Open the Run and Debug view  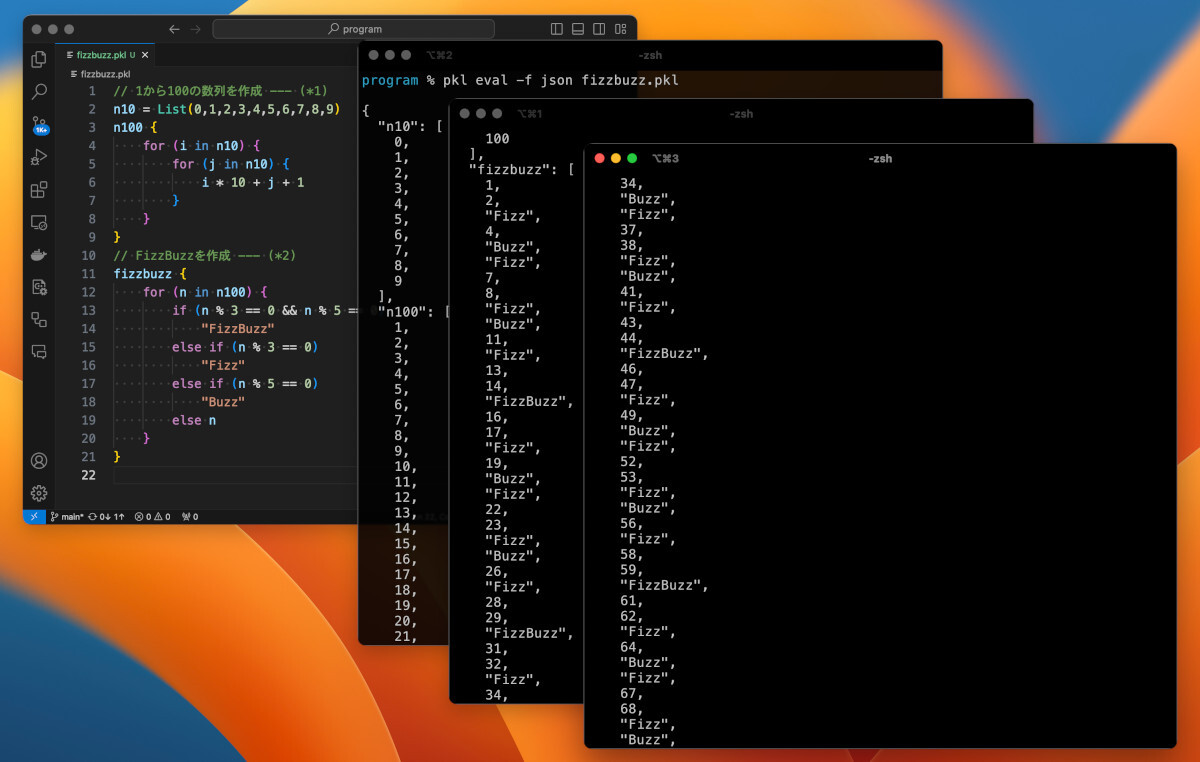tap(39, 157)
